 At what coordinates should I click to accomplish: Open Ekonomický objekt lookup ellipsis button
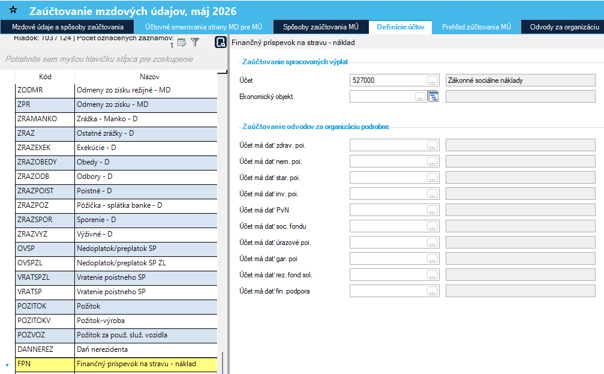pyautogui.click(x=420, y=96)
